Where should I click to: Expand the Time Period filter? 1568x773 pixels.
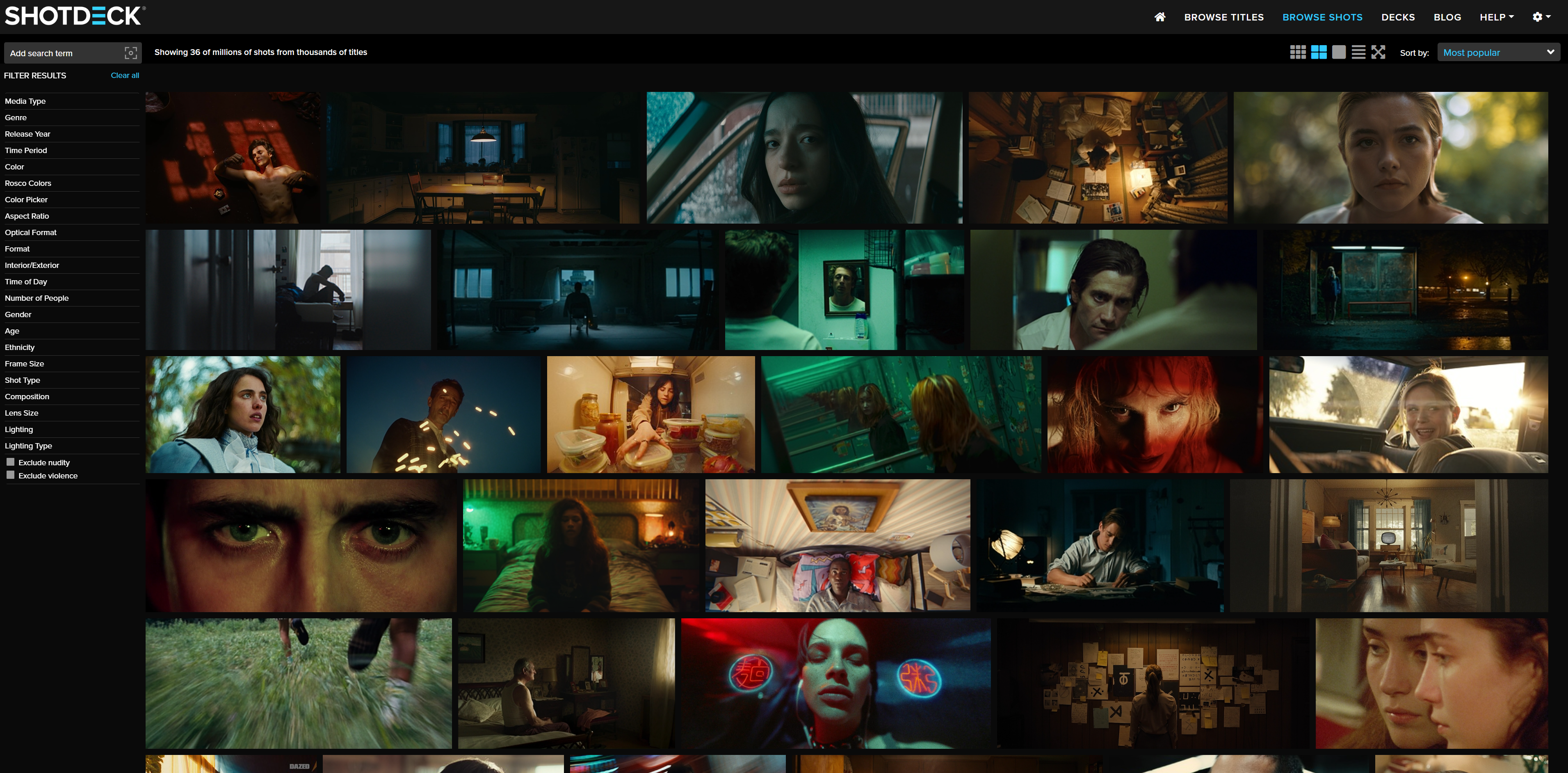pos(72,151)
